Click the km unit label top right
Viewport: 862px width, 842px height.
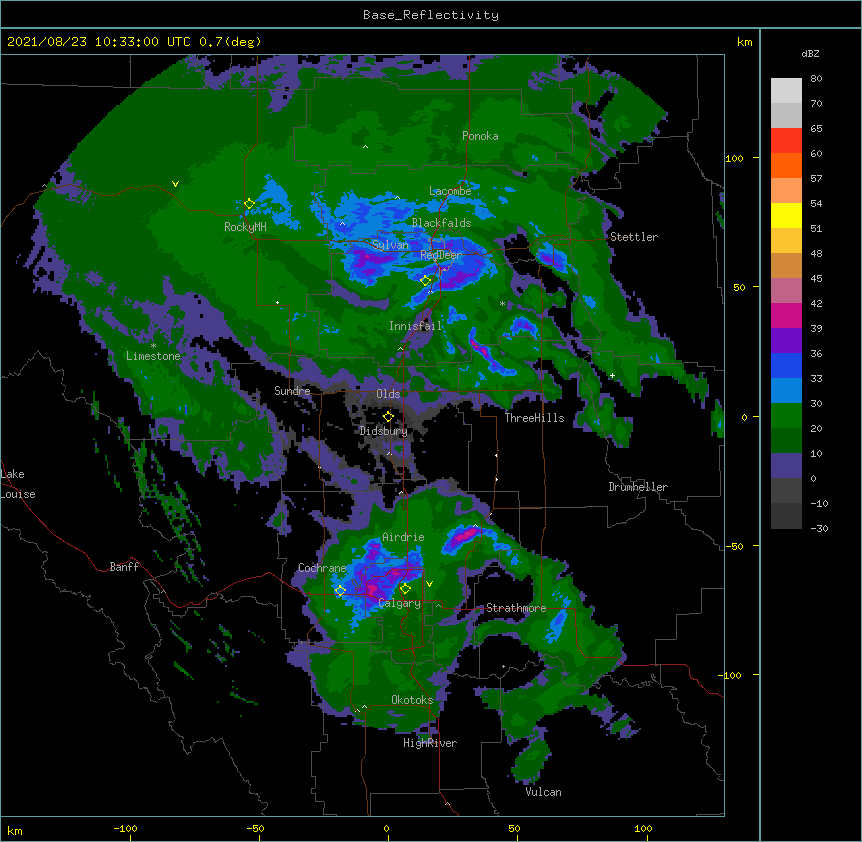[744, 42]
